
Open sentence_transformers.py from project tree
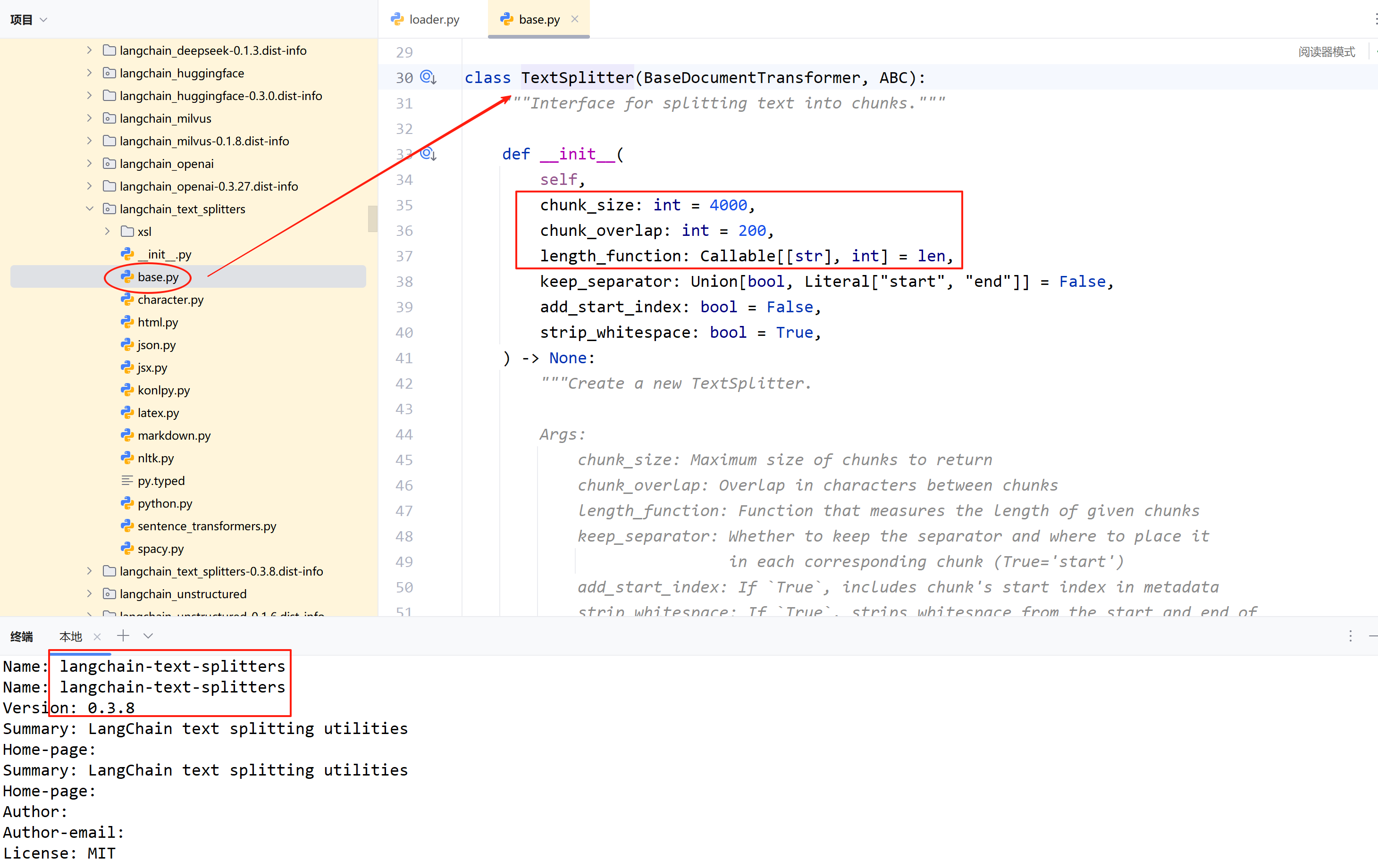(207, 526)
